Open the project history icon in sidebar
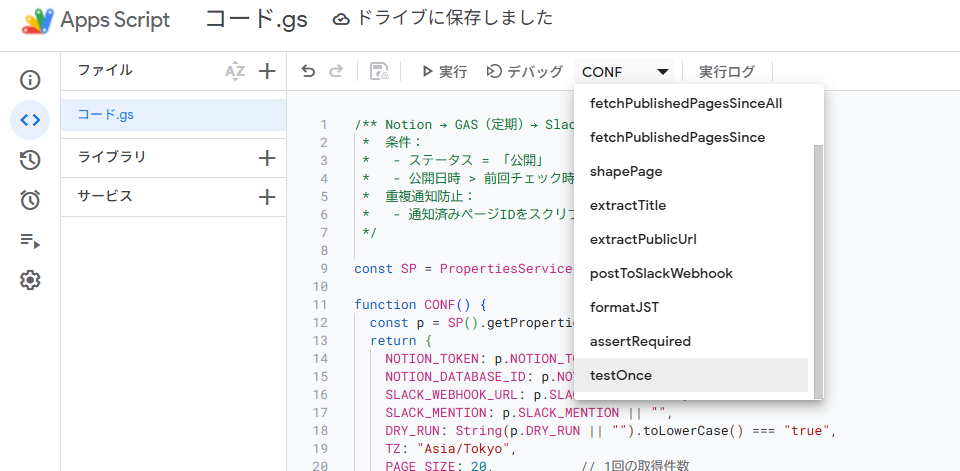960x471 pixels. pyautogui.click(x=30, y=160)
